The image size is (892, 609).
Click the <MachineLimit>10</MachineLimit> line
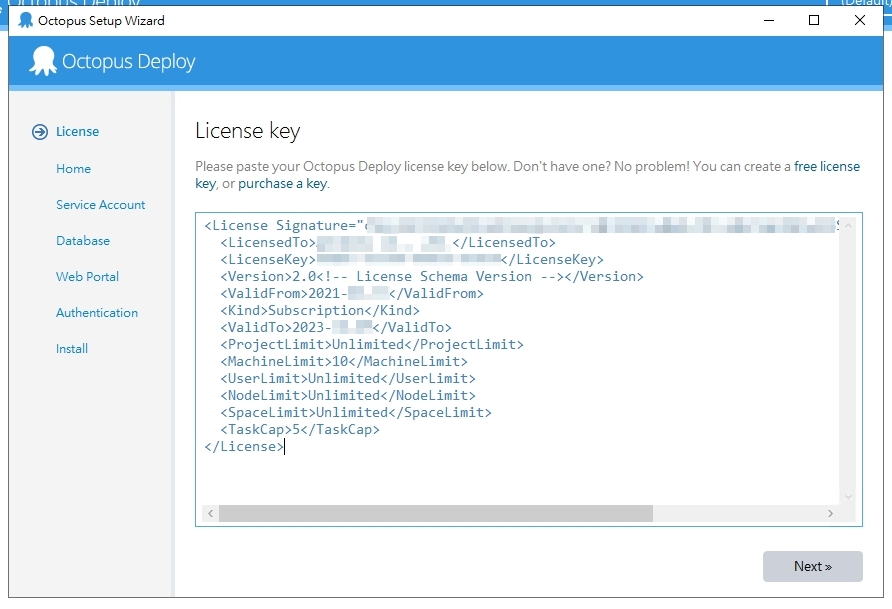click(x=344, y=362)
